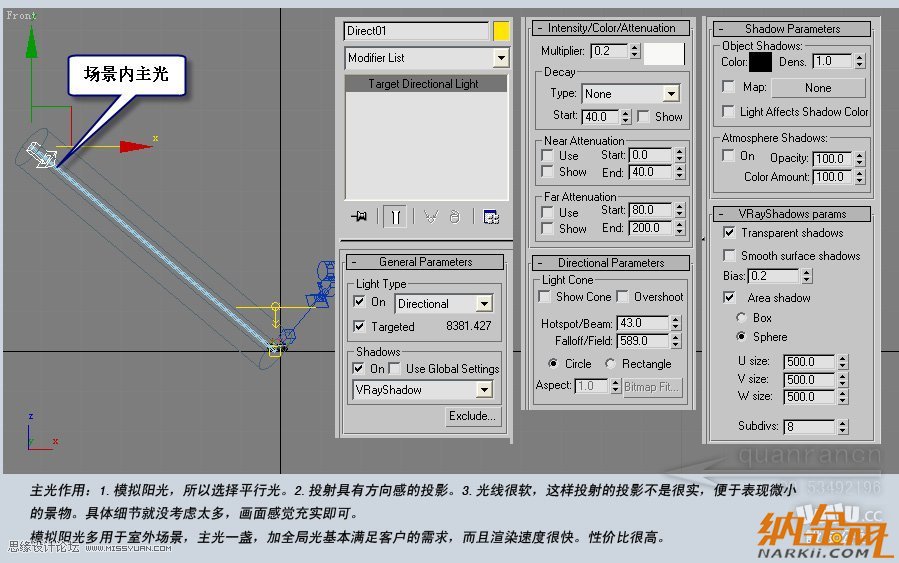Open the Directional light type dropdown

[x=484, y=303]
